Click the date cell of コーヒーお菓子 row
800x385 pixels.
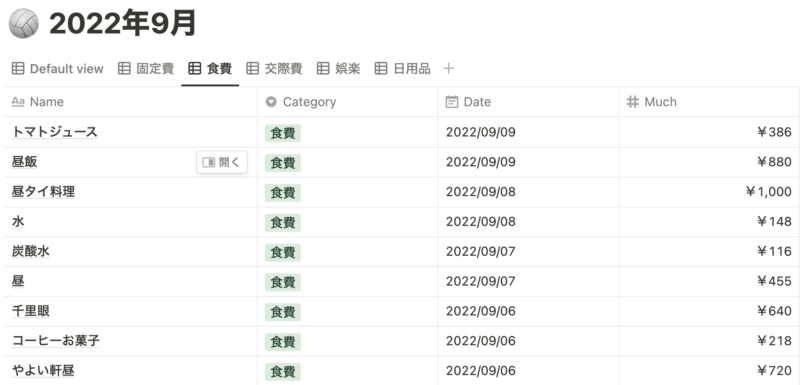[x=528, y=341]
